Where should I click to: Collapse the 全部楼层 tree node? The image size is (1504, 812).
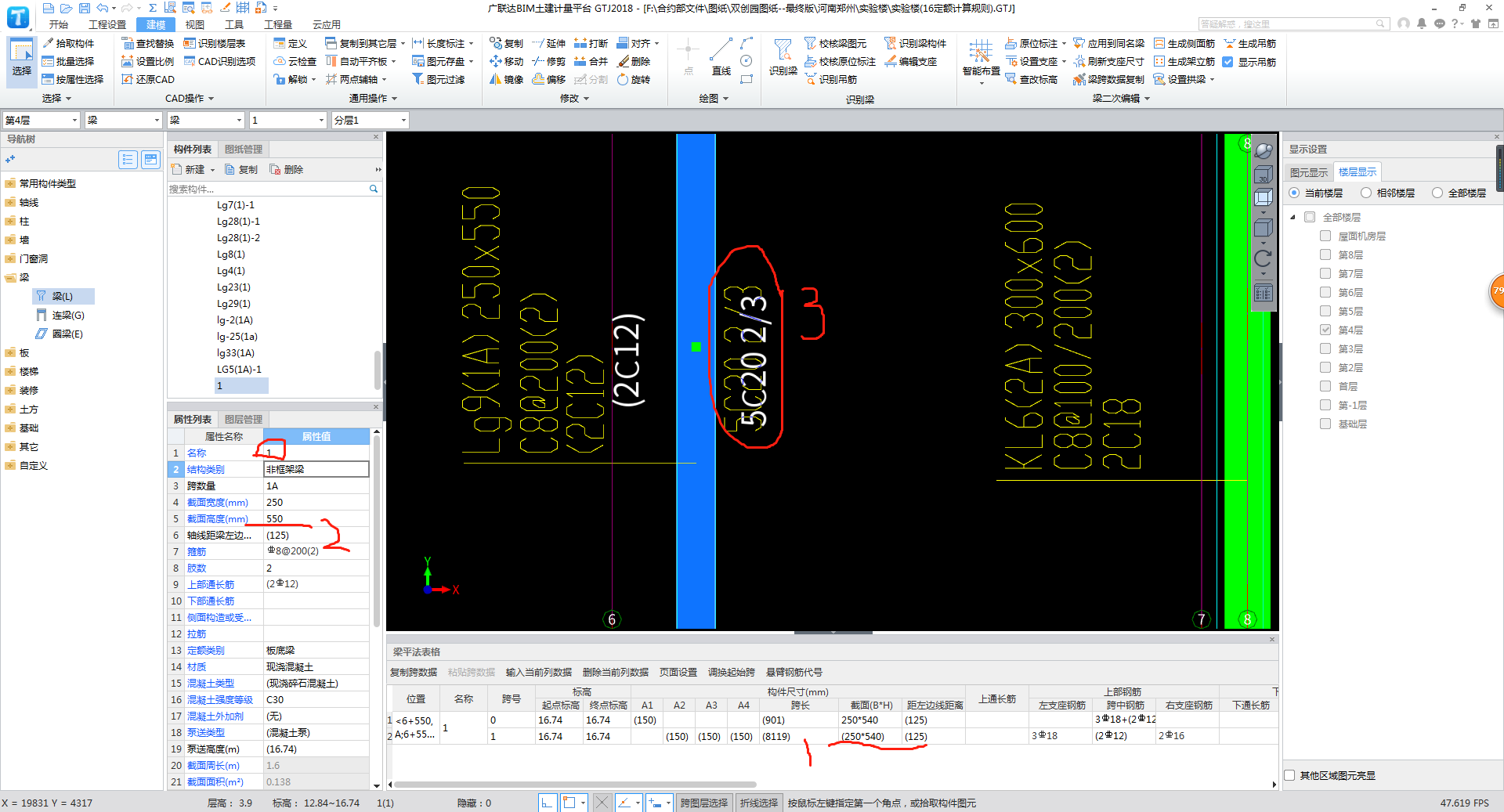(1293, 217)
